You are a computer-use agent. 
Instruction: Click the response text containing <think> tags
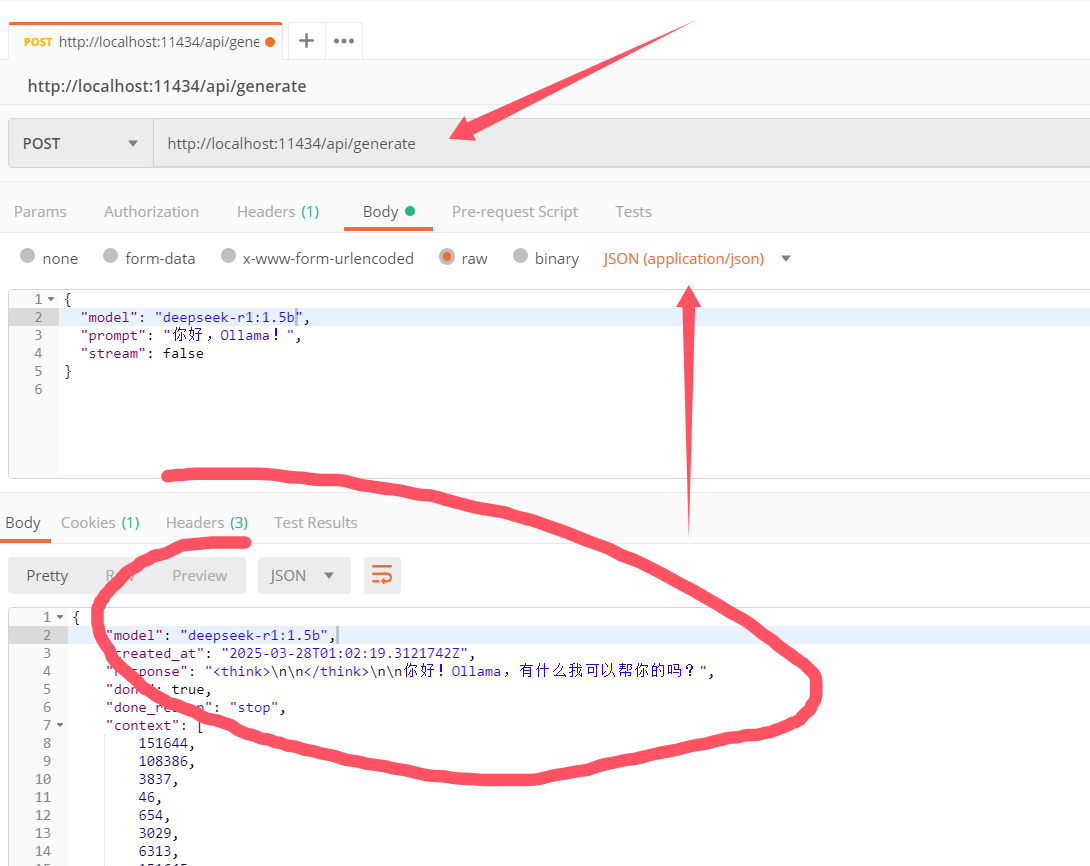(456, 671)
